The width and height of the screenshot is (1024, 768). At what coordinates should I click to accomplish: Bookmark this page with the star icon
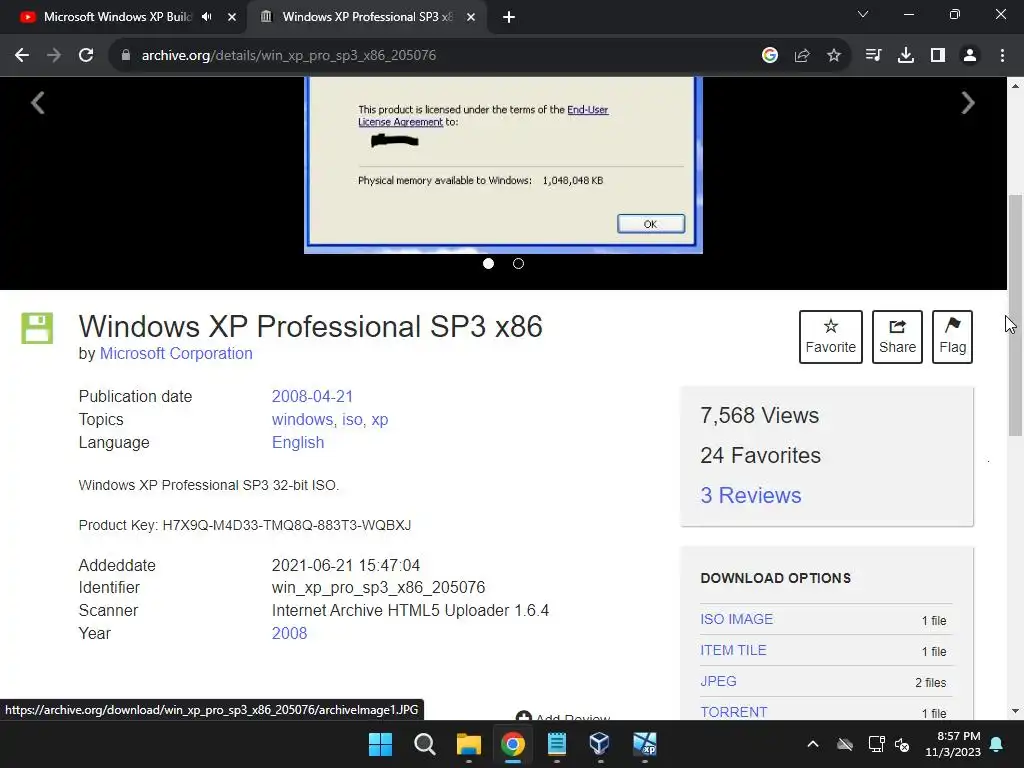tap(834, 56)
